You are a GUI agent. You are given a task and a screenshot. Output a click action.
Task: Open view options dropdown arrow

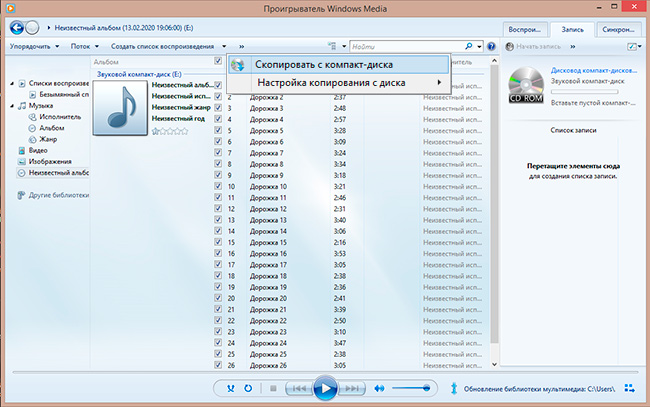pos(344,46)
